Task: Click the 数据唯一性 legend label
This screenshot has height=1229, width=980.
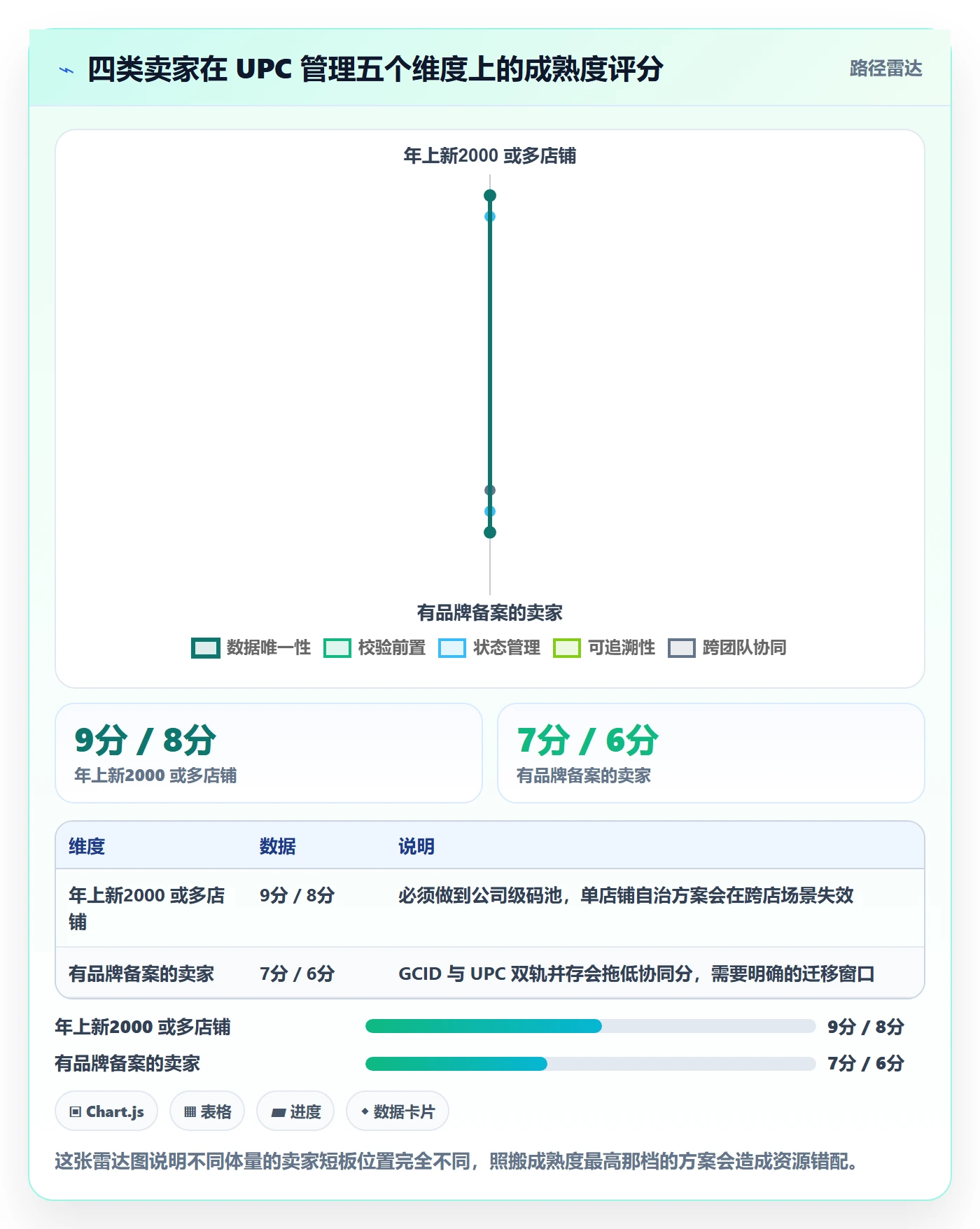Action: 269,648
